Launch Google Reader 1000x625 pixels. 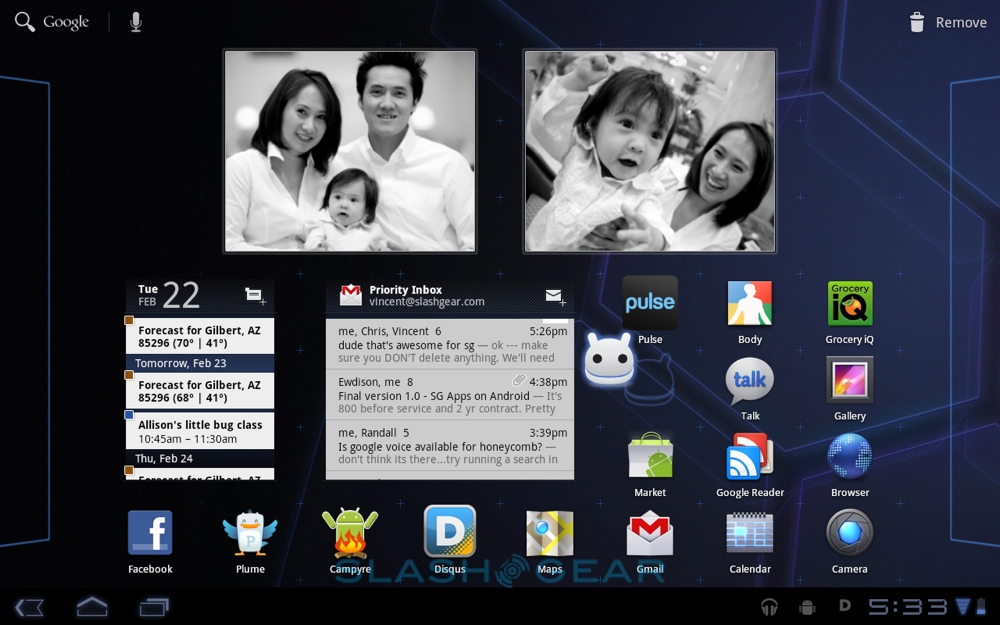(x=750, y=458)
